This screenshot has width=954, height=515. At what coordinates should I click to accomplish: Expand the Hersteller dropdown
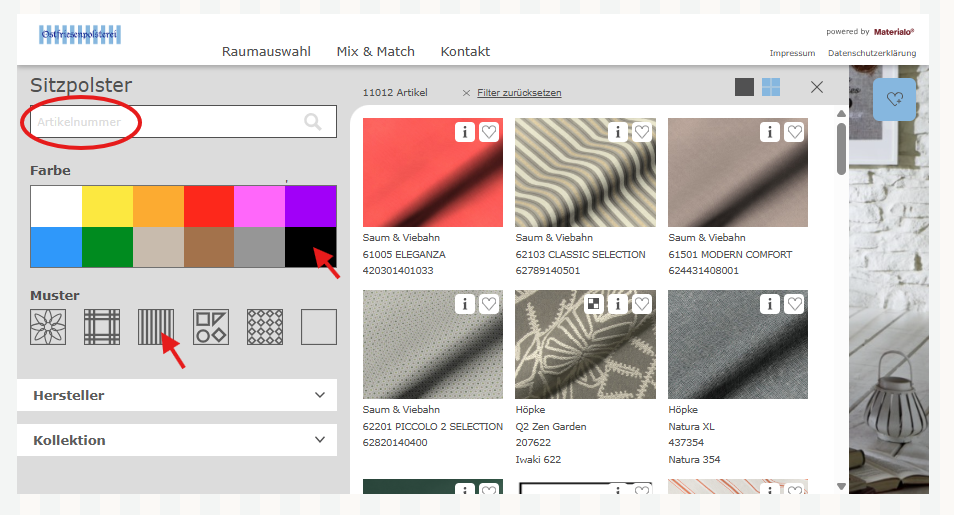(177, 395)
